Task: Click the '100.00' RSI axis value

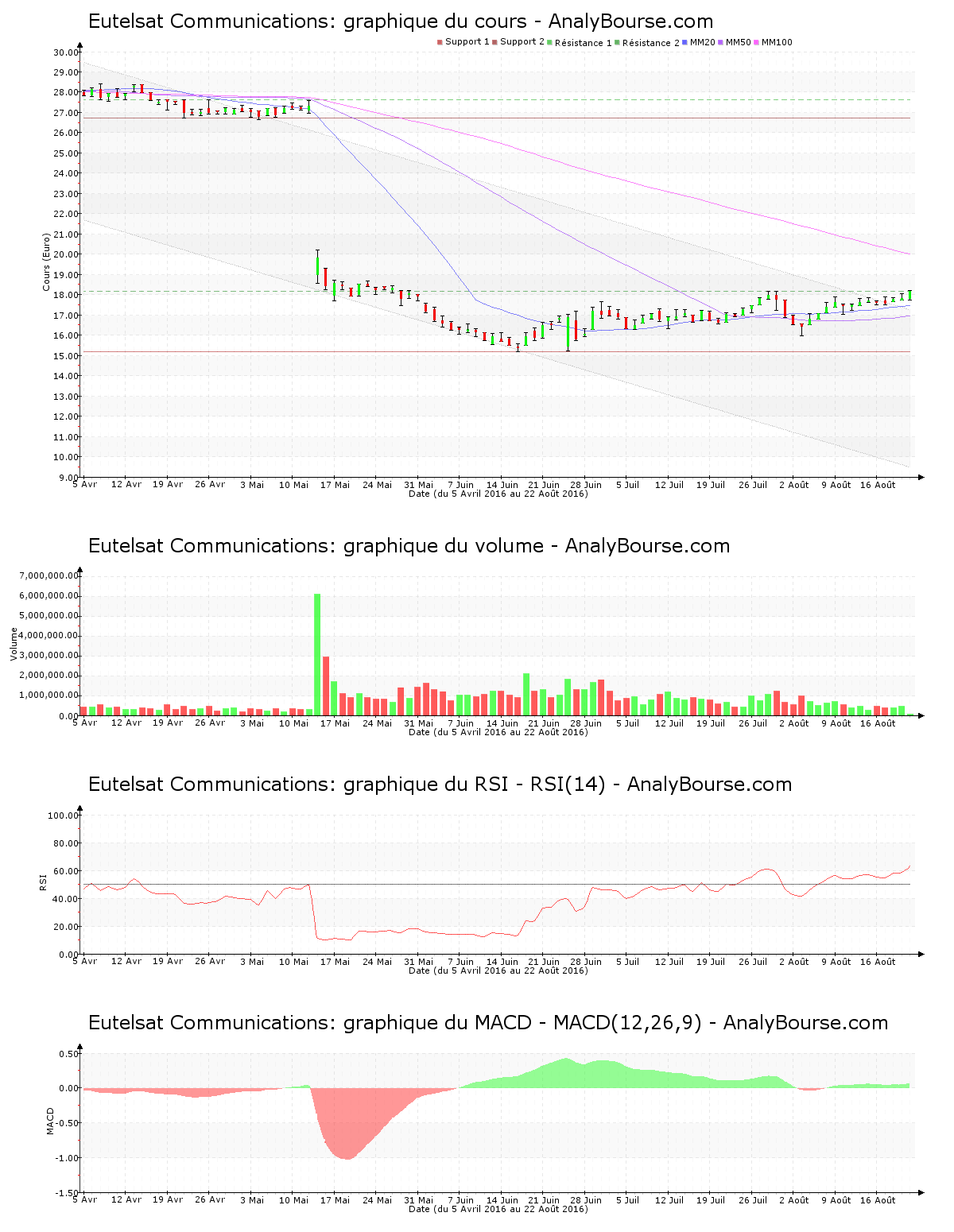Action: (x=64, y=816)
